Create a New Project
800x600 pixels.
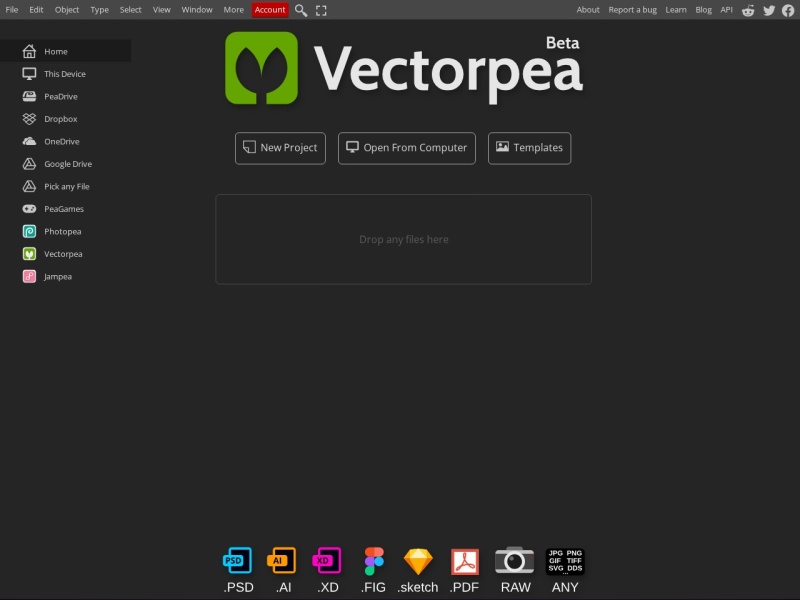tap(280, 148)
